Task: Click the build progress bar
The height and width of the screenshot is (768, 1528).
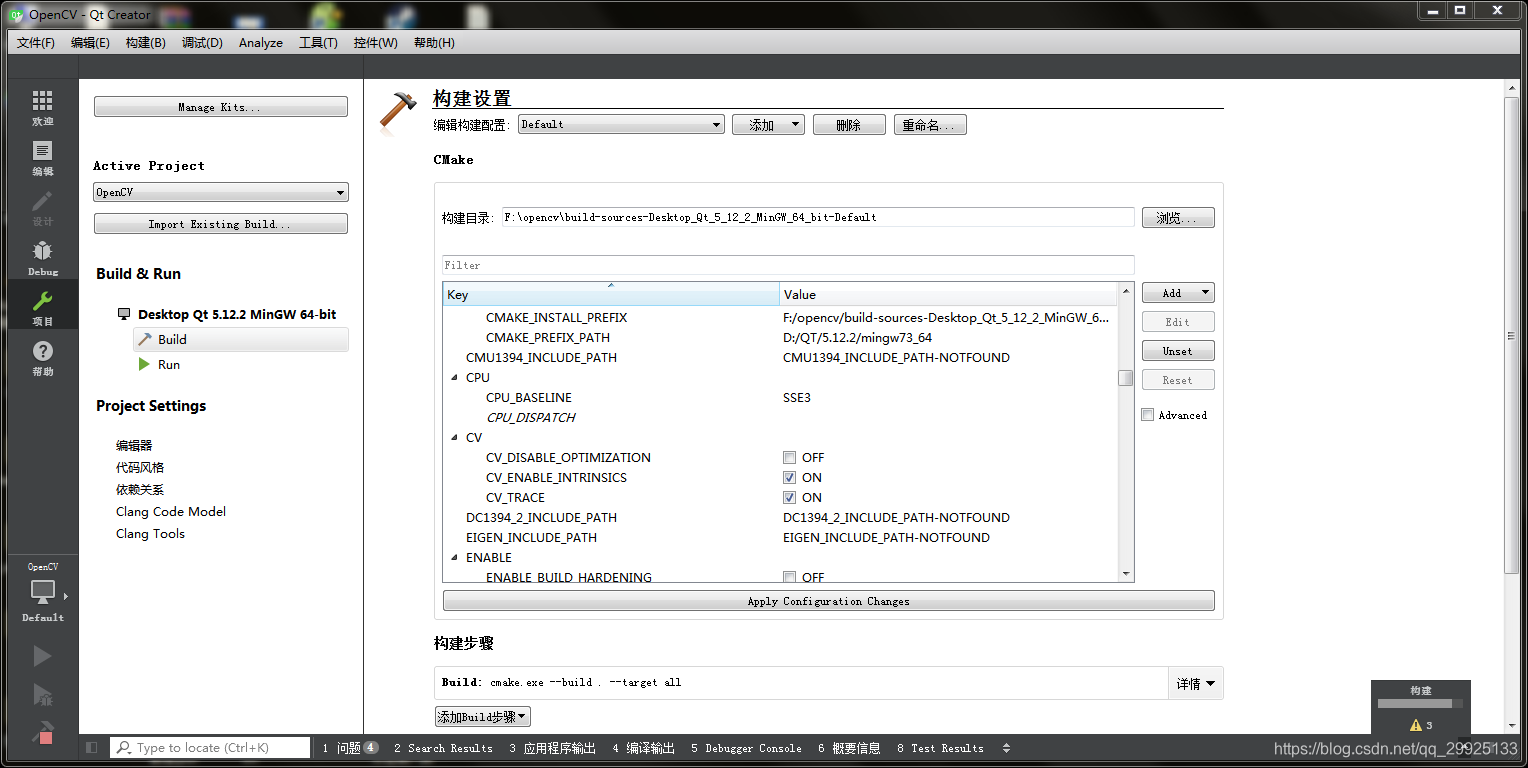Action: (1420, 704)
